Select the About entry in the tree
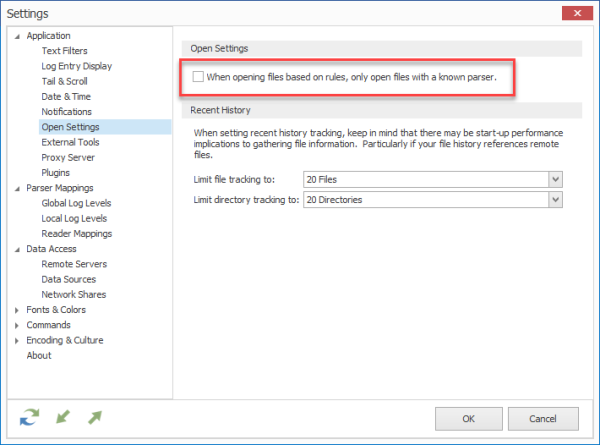 (x=39, y=355)
